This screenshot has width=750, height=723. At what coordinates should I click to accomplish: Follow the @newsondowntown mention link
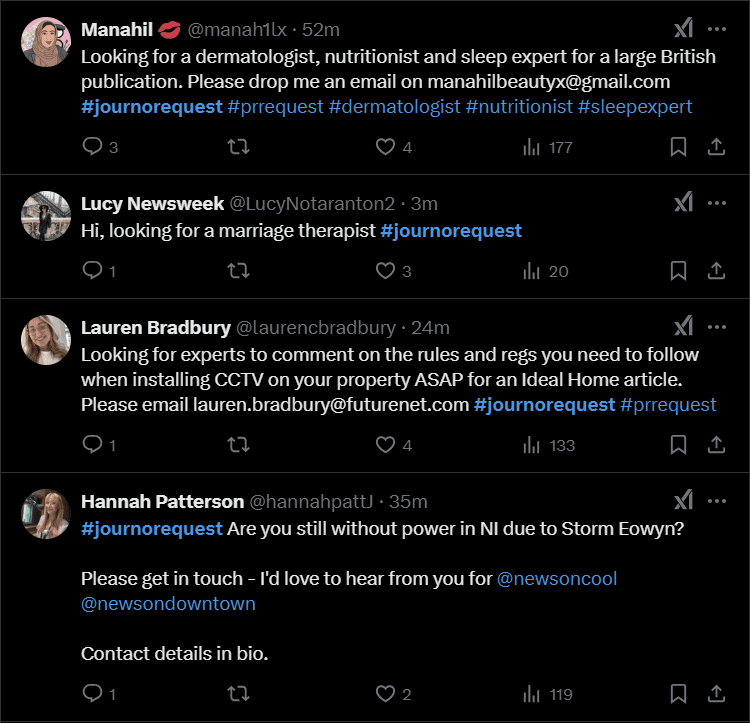click(168, 604)
